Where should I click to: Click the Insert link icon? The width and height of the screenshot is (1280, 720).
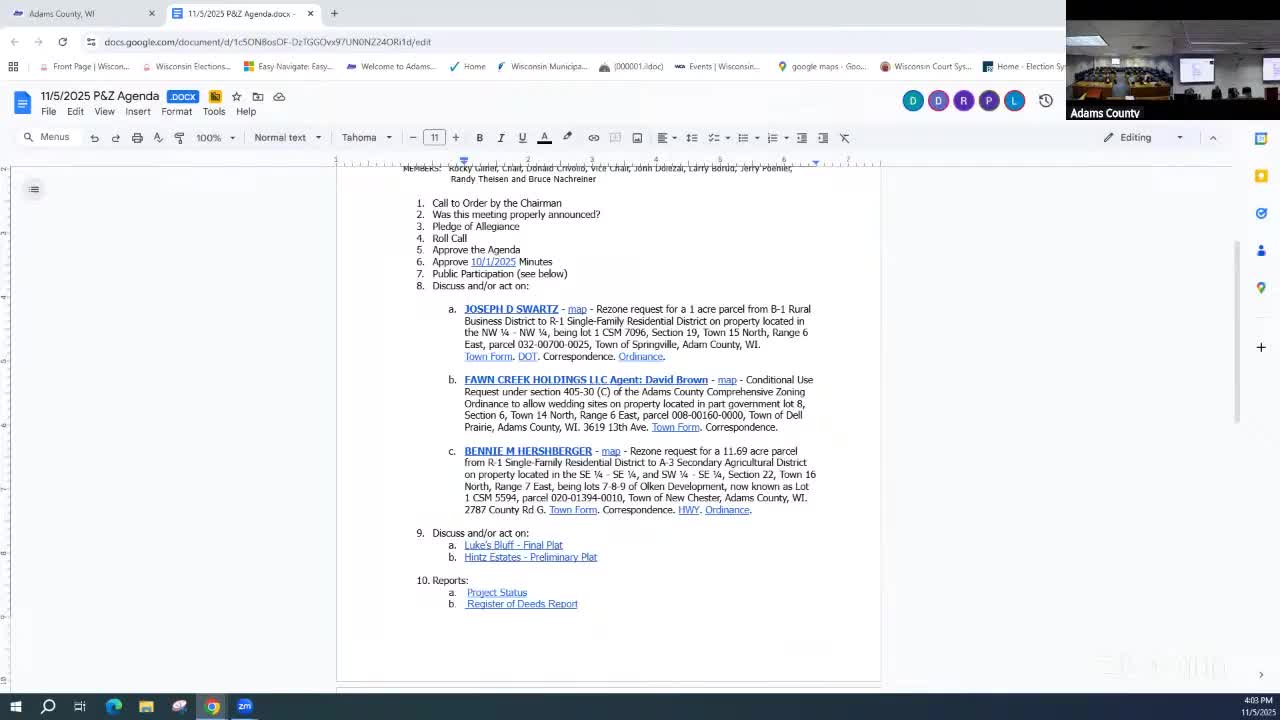coord(593,138)
